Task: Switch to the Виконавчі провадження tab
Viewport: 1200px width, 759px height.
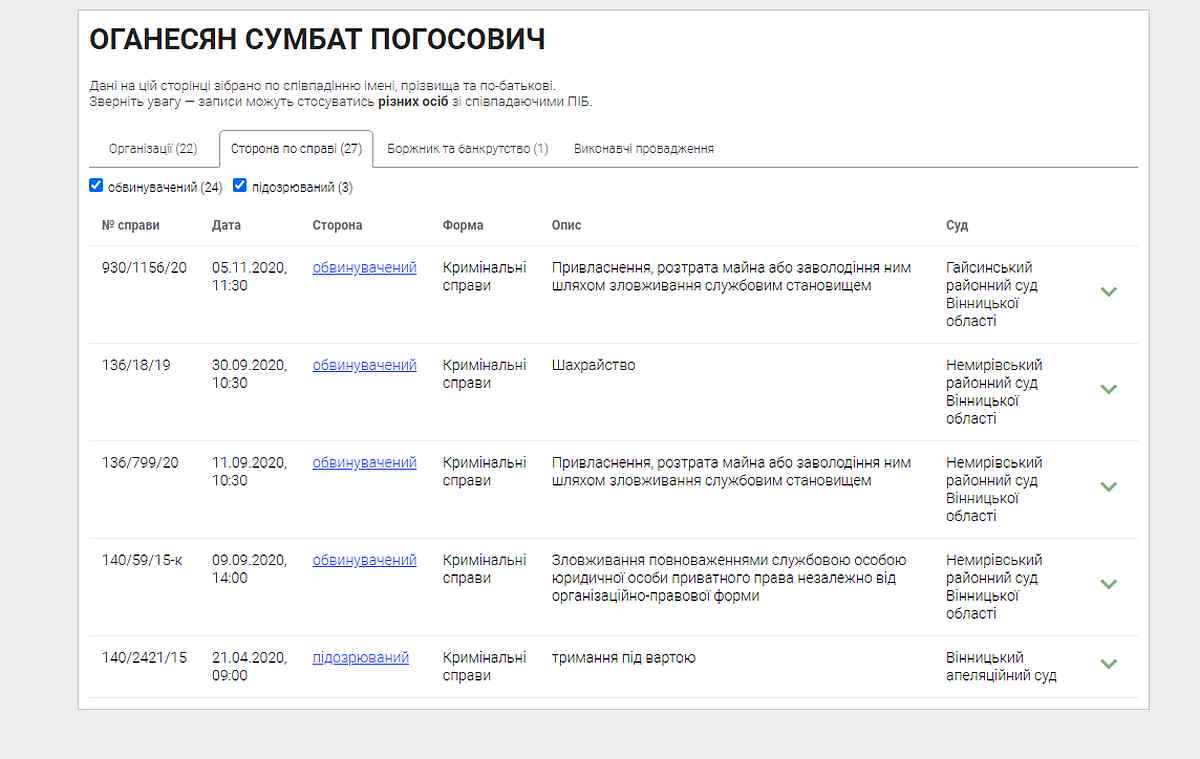Action: point(642,148)
